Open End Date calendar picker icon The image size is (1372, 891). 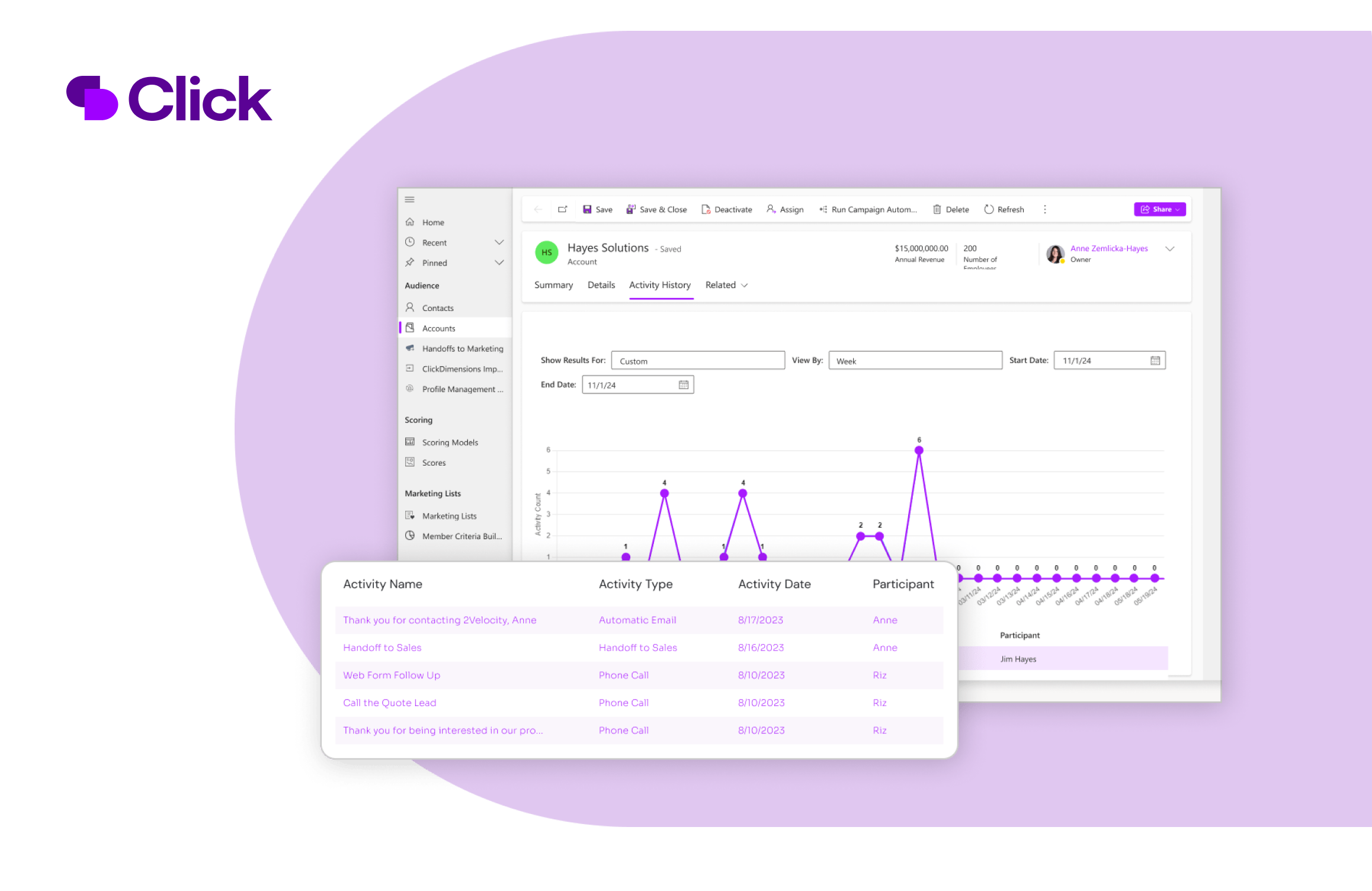pyautogui.click(x=683, y=385)
